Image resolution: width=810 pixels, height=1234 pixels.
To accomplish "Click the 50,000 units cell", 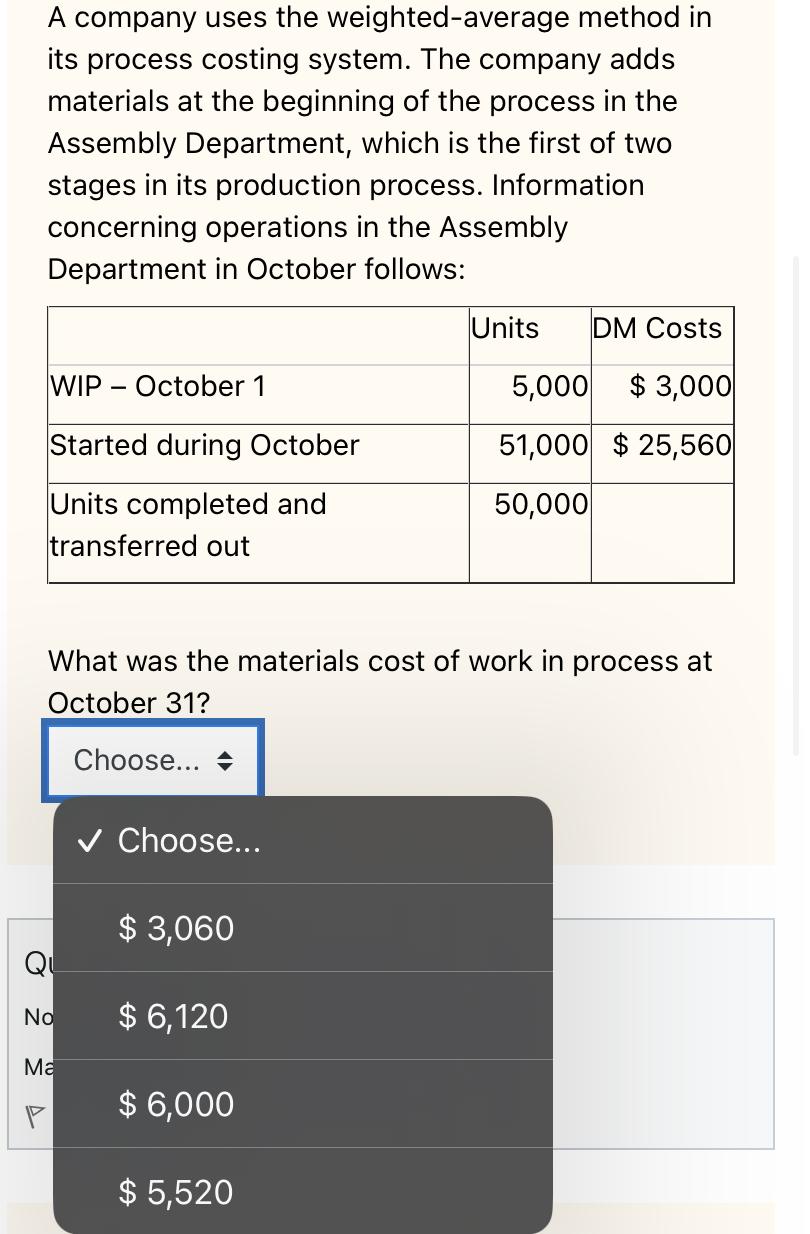I will pos(541,504).
